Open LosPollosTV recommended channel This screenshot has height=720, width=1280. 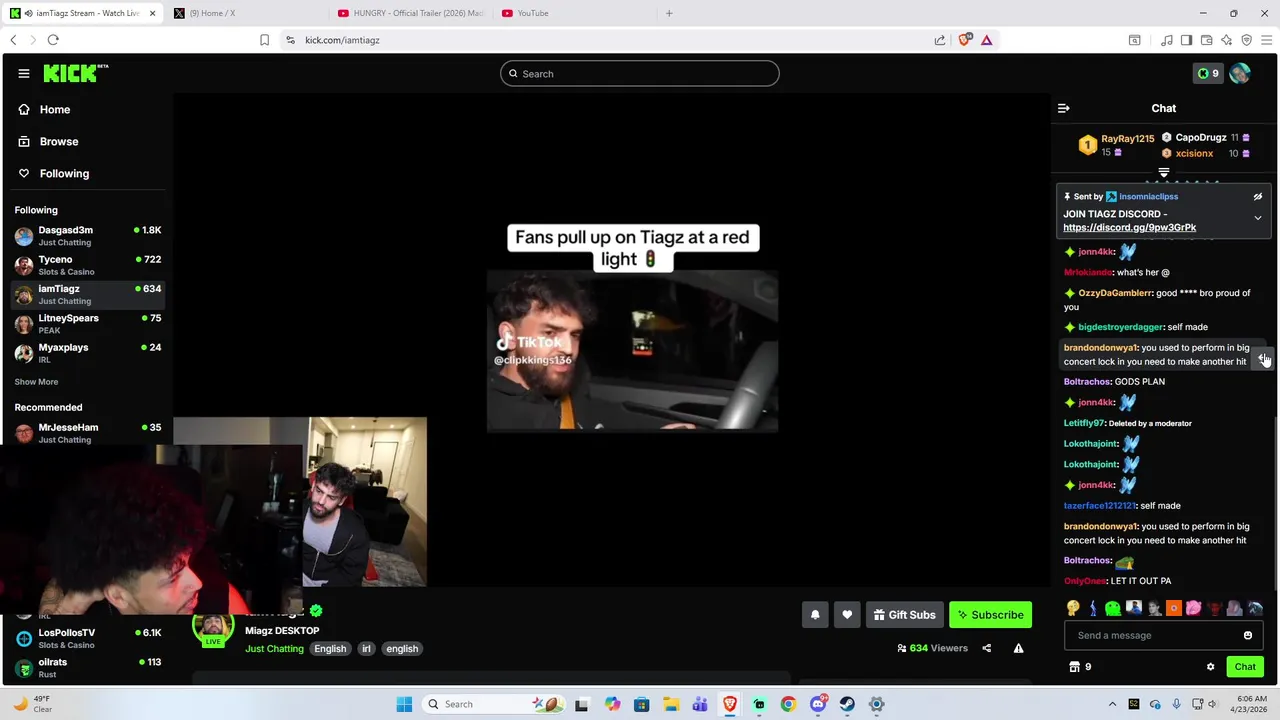pos(88,638)
